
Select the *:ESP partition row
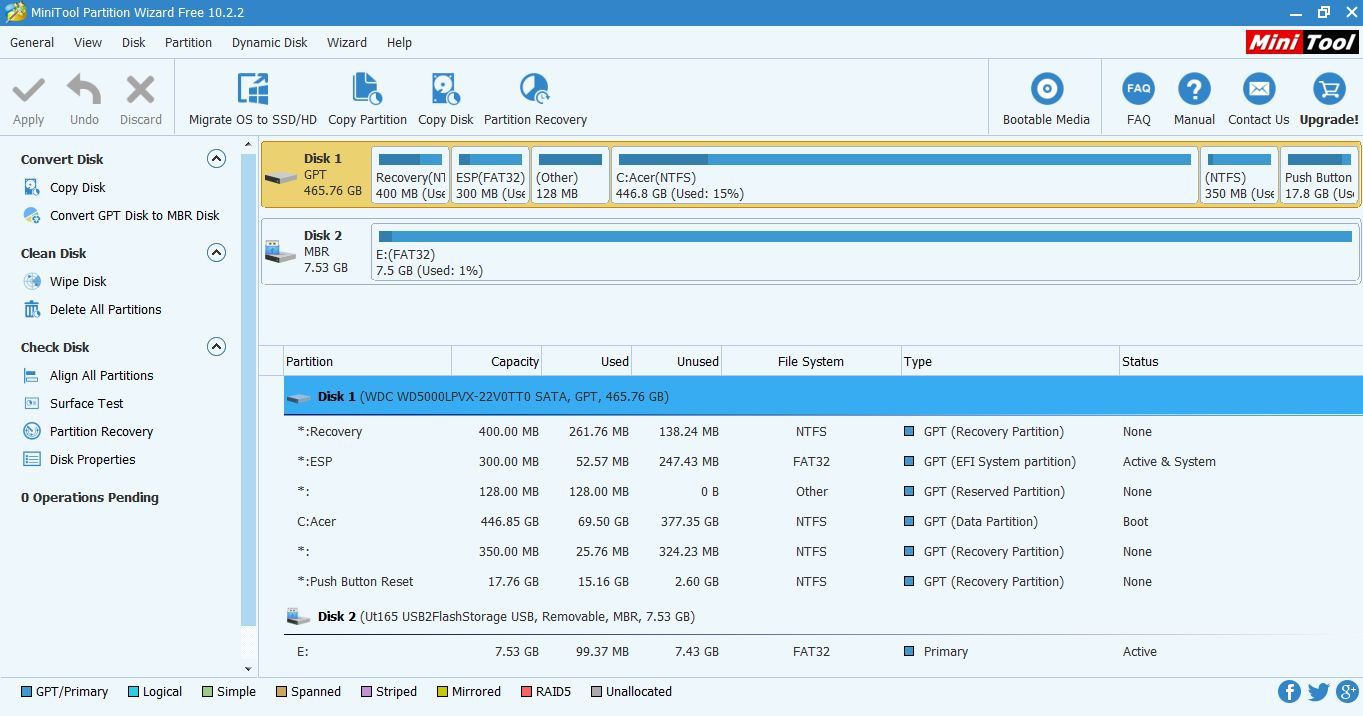(823, 461)
